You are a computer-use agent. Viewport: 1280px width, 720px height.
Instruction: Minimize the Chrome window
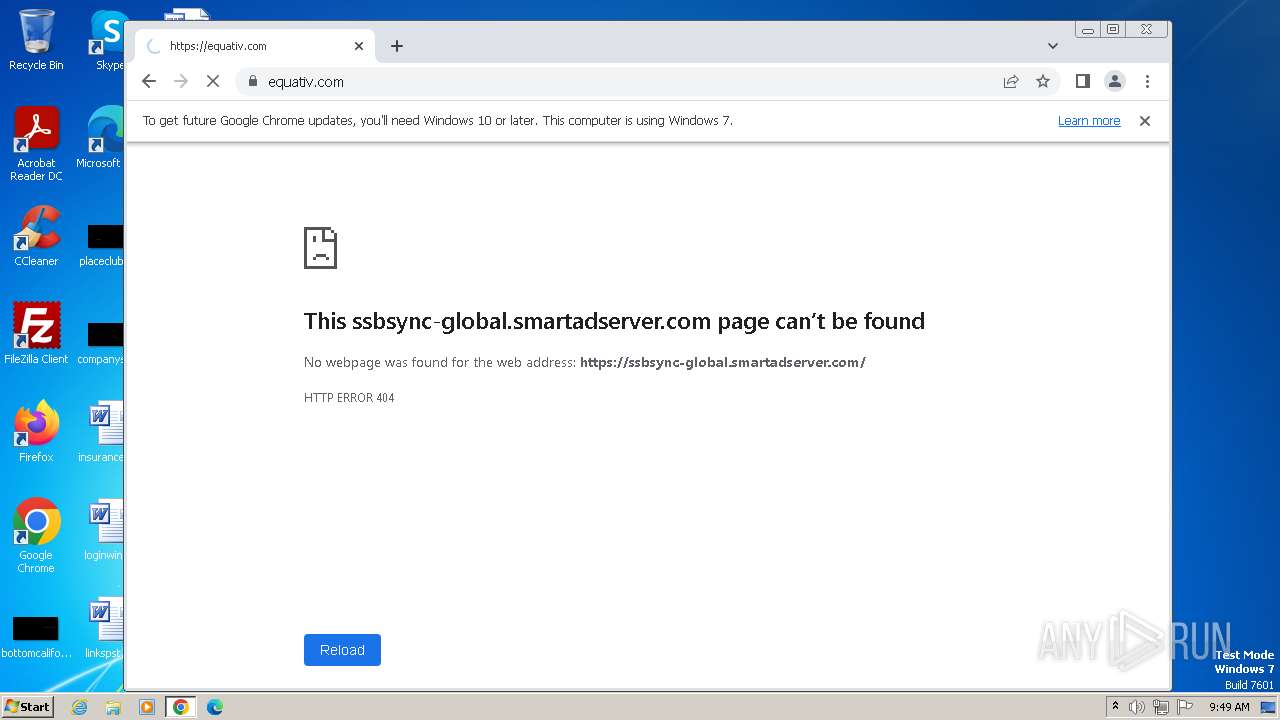click(x=1087, y=30)
